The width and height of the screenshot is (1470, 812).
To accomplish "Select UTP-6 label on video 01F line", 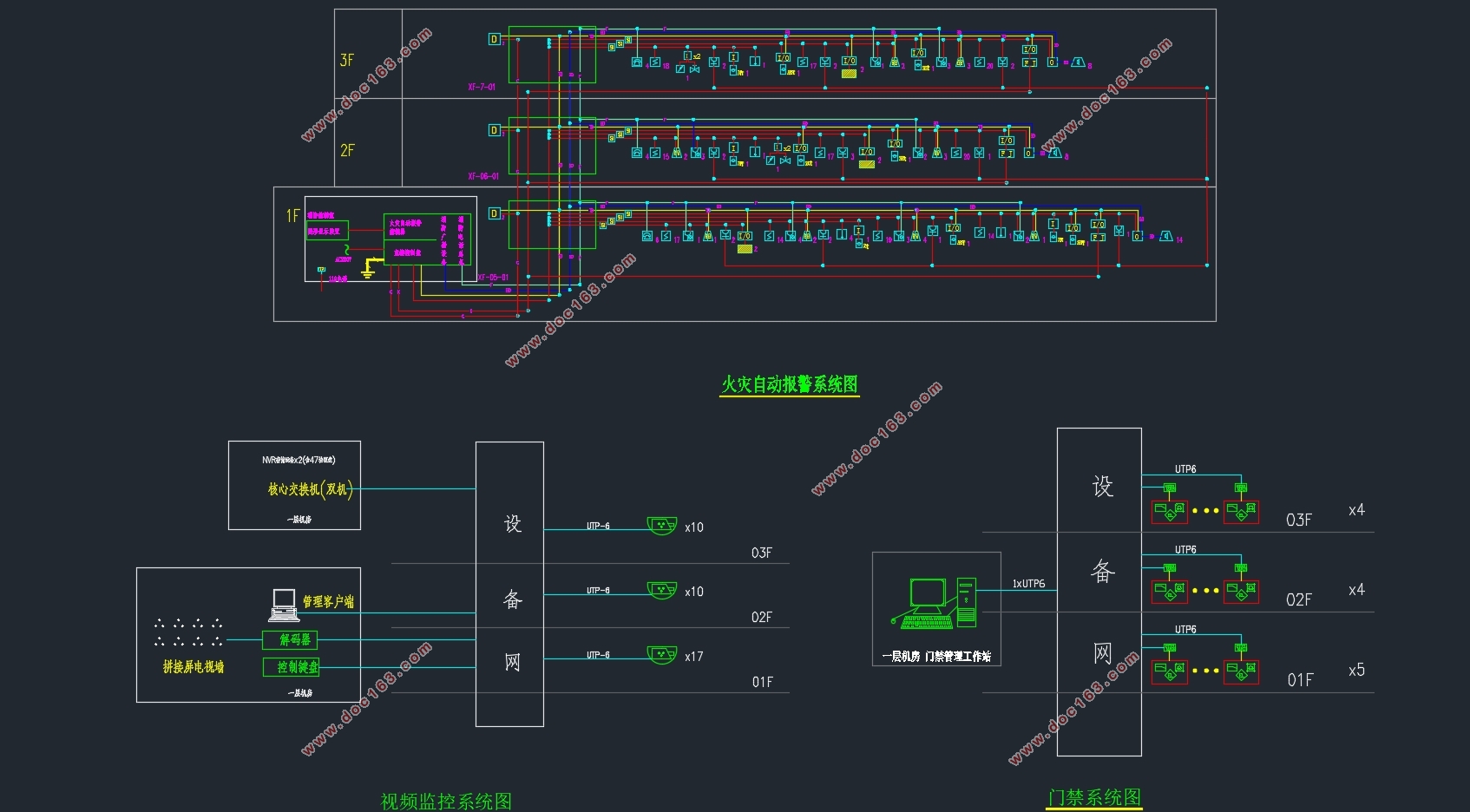I will [x=598, y=655].
